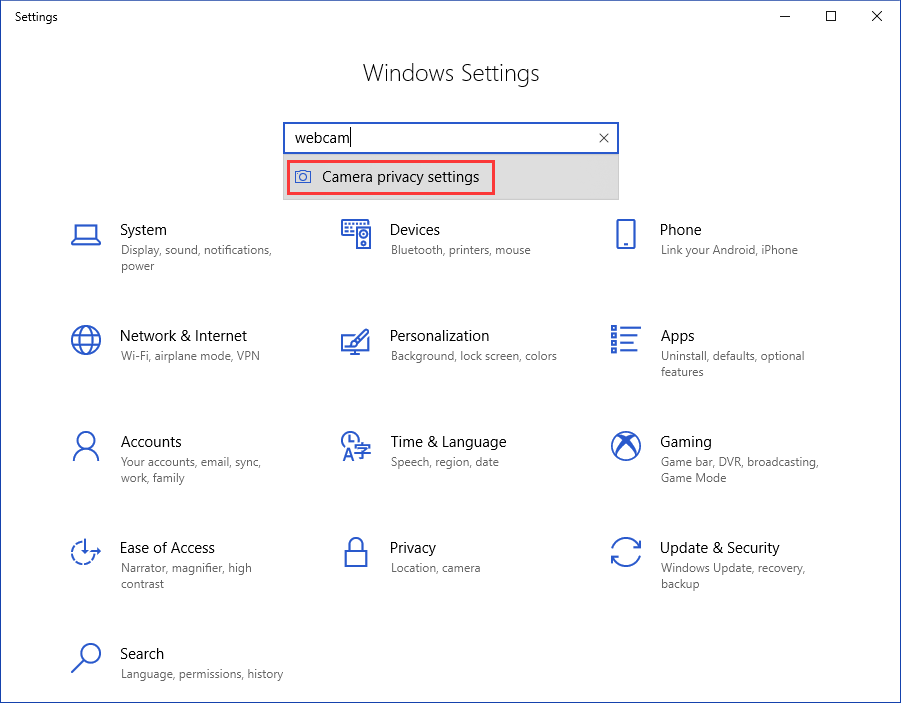Maximize the Settings window
Image resolution: width=901 pixels, height=703 pixels.
(x=831, y=16)
